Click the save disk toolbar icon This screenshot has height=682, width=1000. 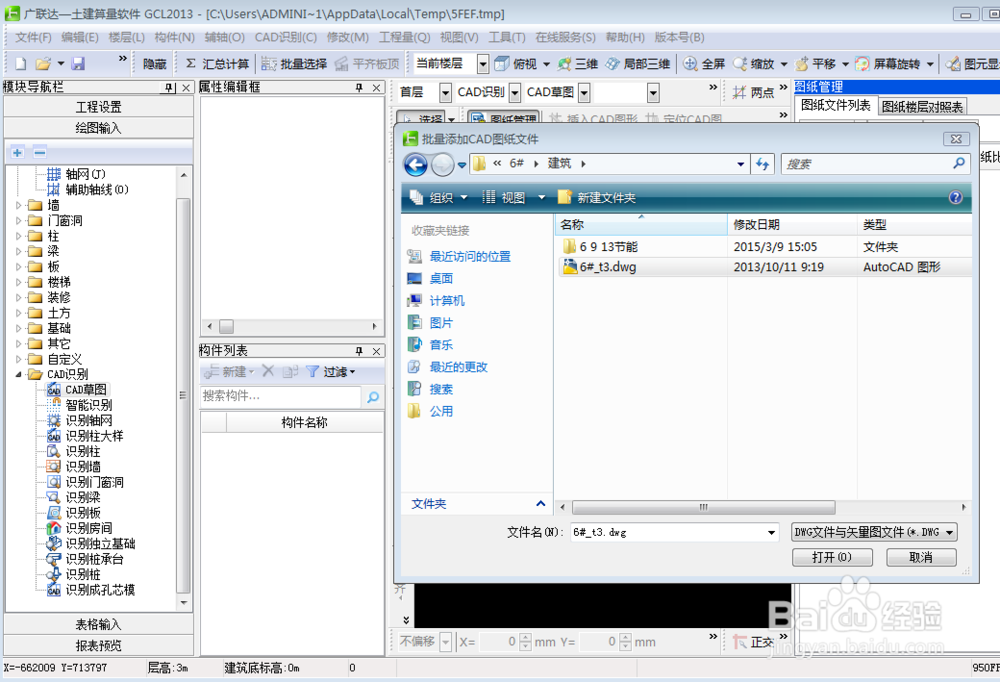[78, 63]
